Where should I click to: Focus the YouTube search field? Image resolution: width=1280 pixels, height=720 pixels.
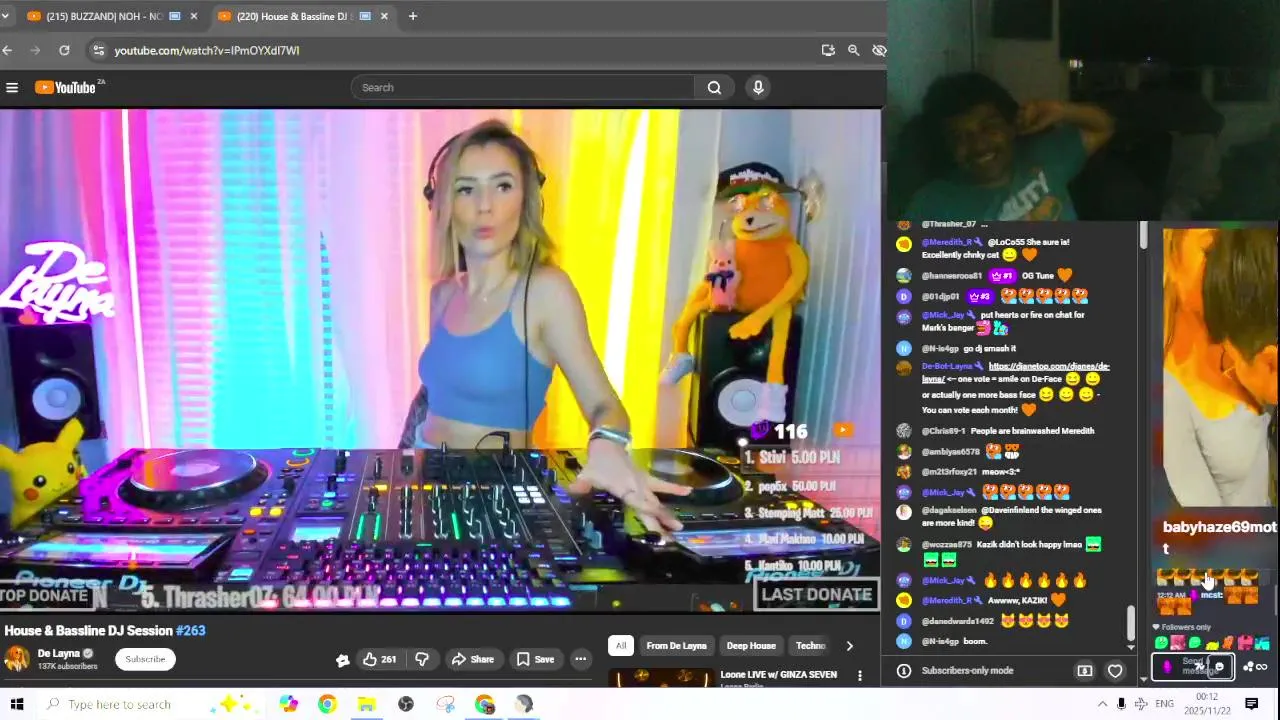click(522, 88)
